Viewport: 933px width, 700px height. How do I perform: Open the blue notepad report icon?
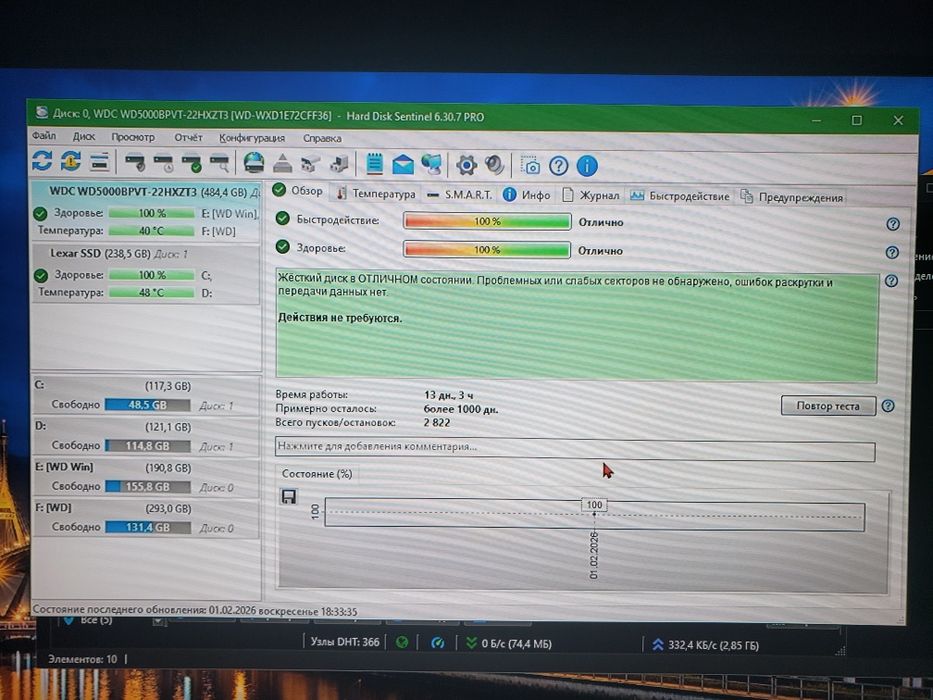(x=375, y=164)
